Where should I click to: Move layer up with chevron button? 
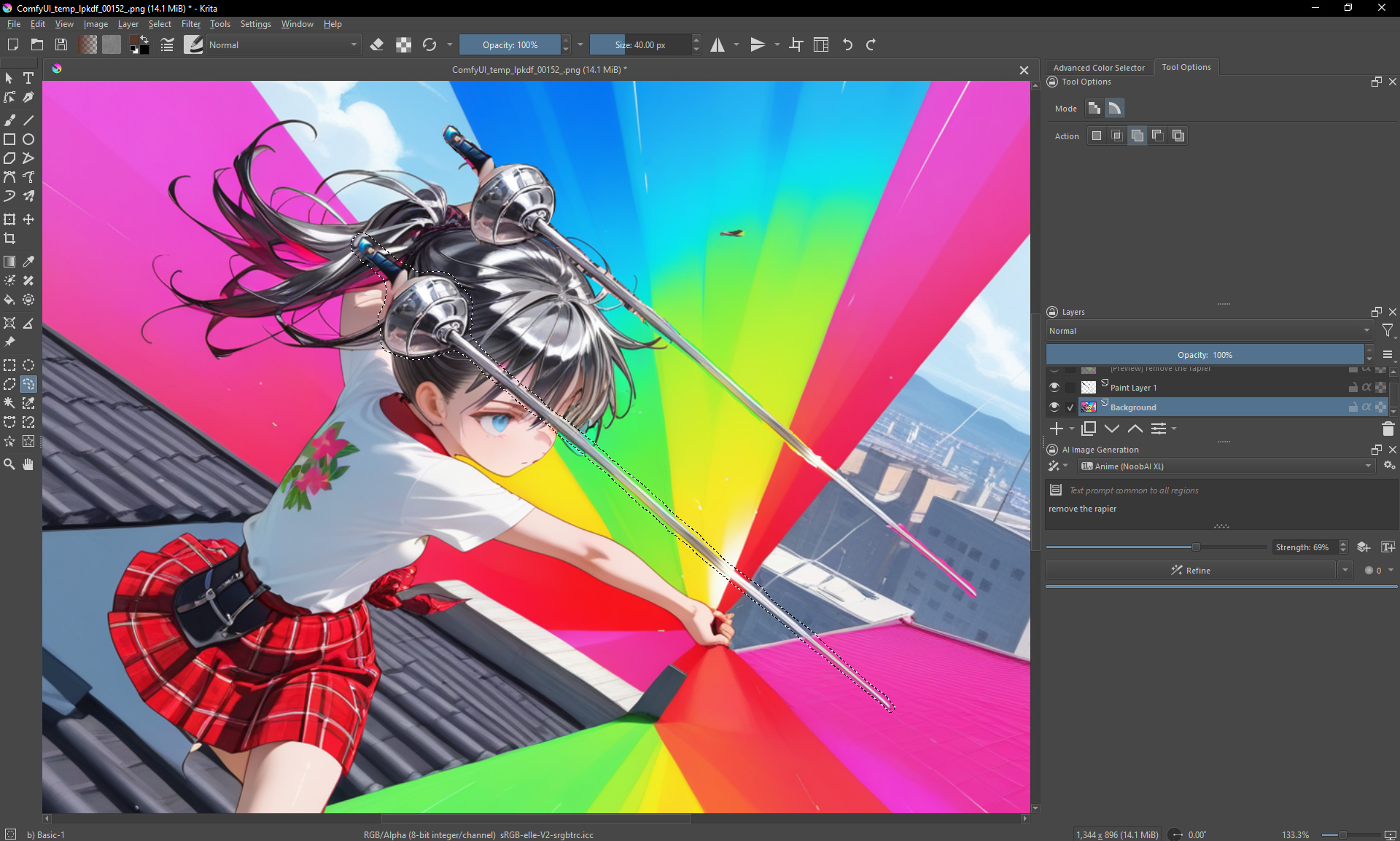1135,429
